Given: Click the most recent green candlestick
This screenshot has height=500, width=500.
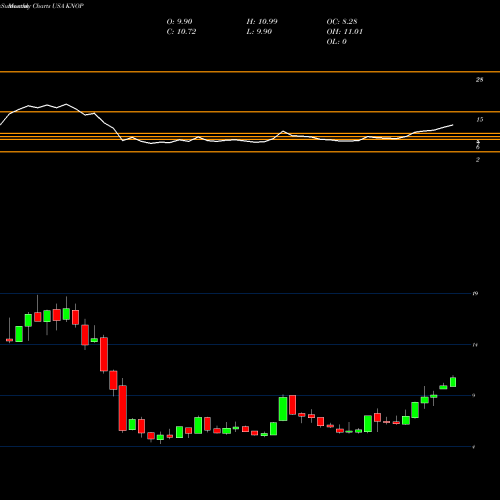Looking at the screenshot, I should [x=453, y=382].
